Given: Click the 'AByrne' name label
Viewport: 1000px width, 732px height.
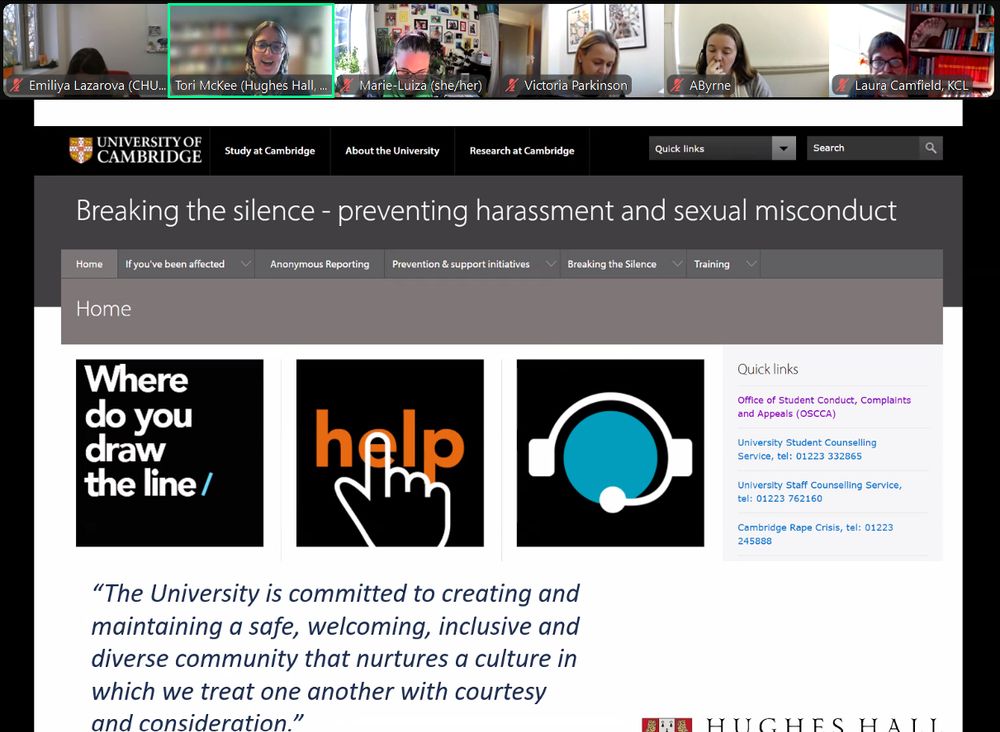Looking at the screenshot, I should tap(710, 85).
